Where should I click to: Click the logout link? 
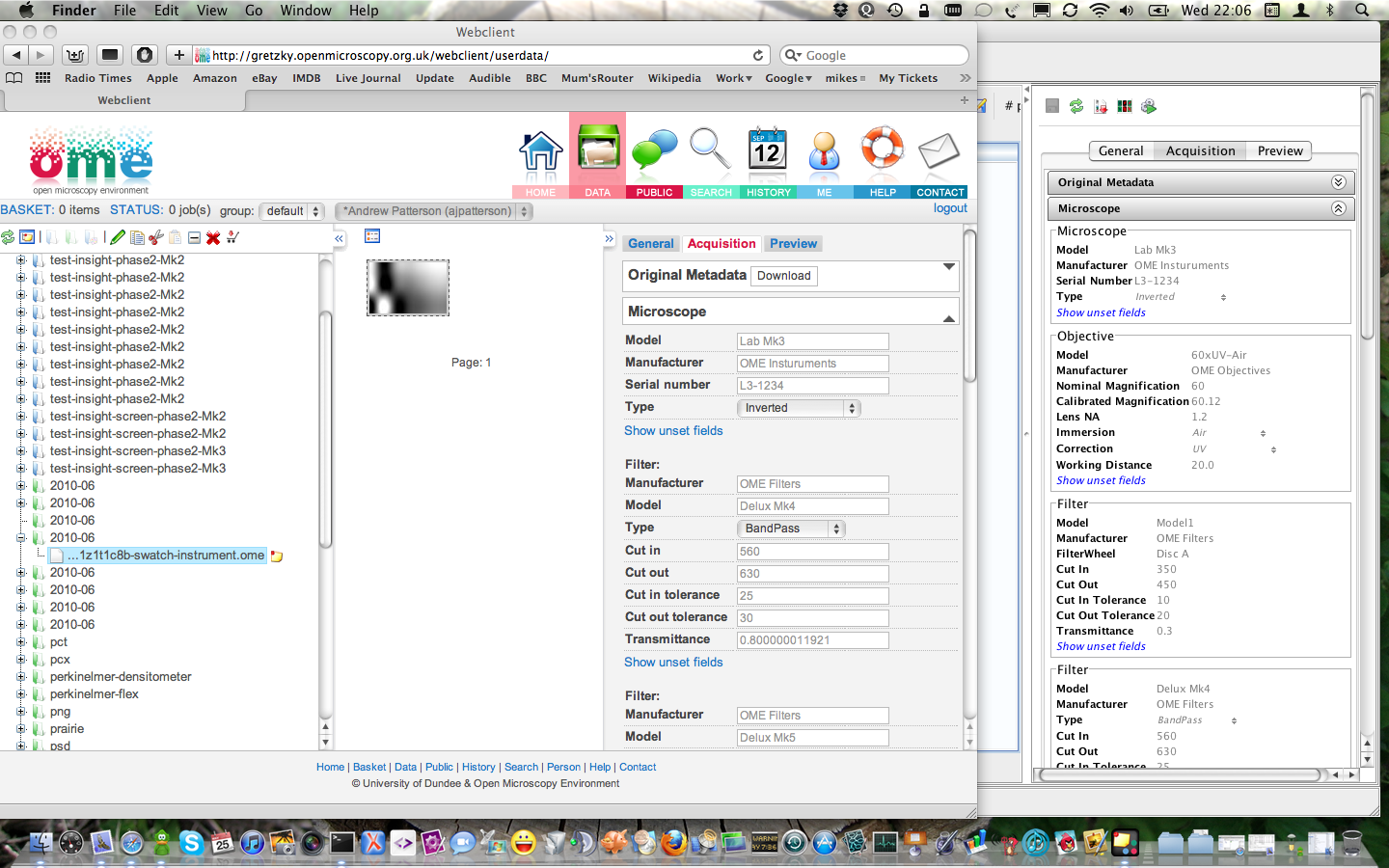coord(950,208)
